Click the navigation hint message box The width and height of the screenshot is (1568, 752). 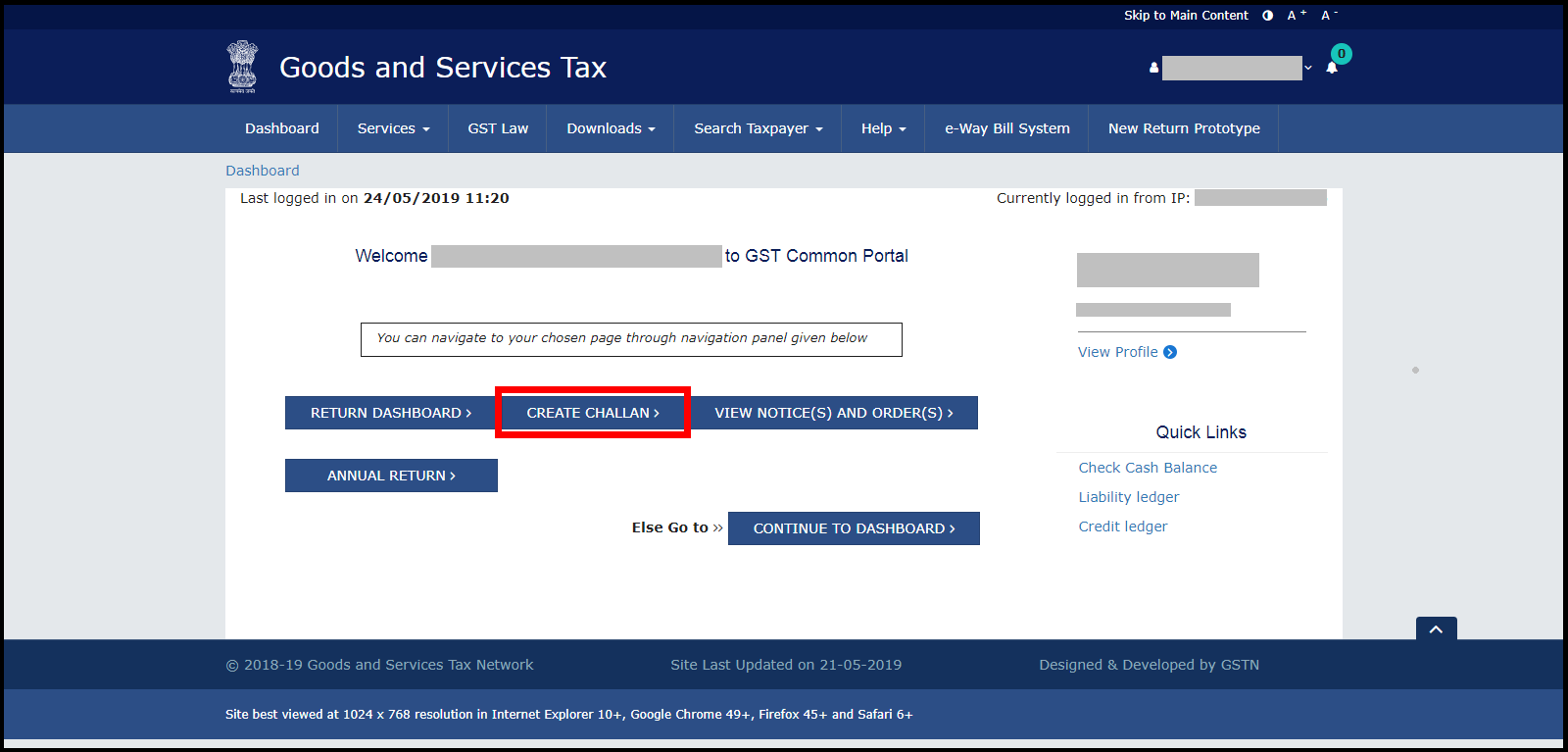click(x=631, y=339)
